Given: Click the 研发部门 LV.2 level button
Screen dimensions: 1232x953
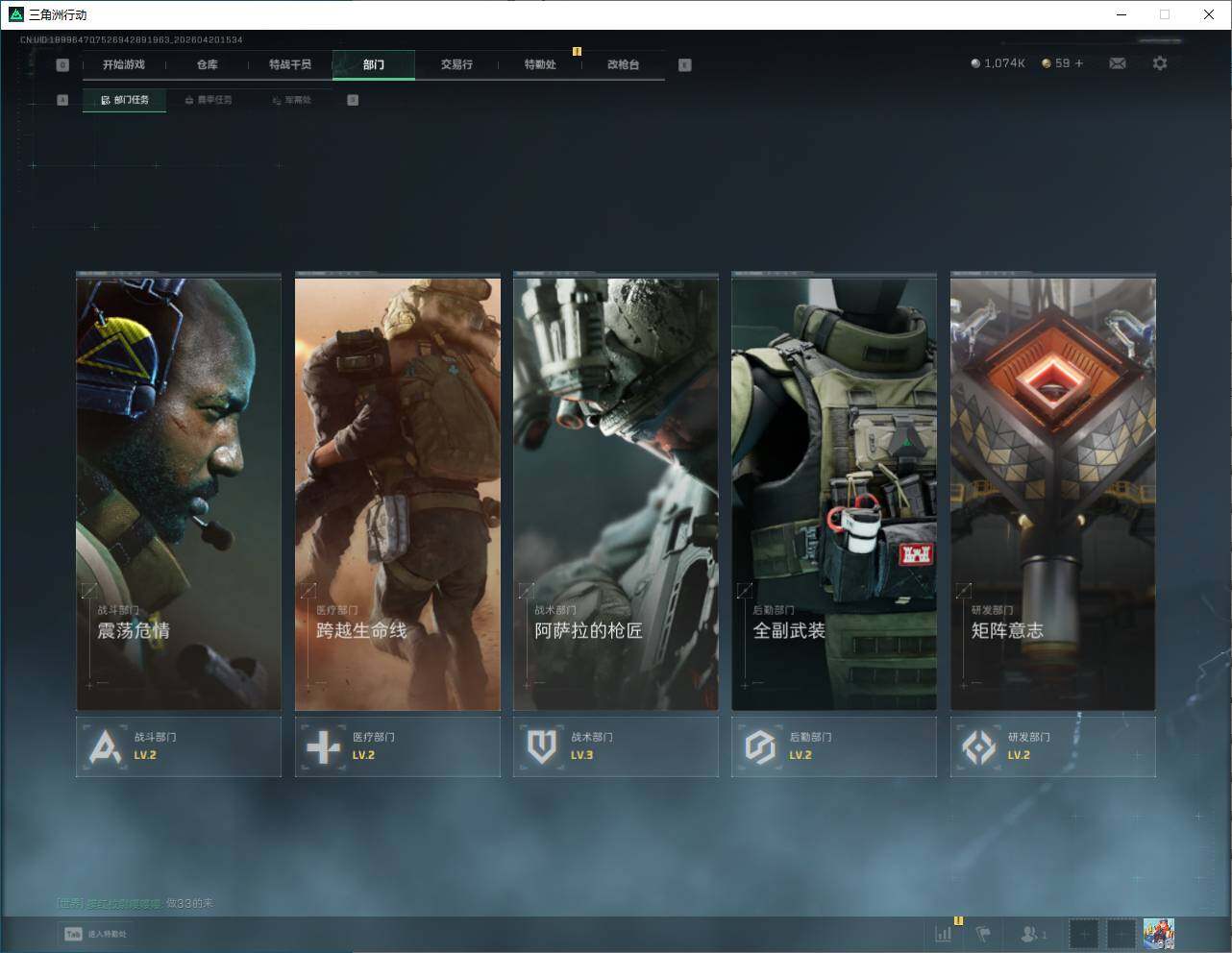Looking at the screenshot, I should [x=1053, y=746].
